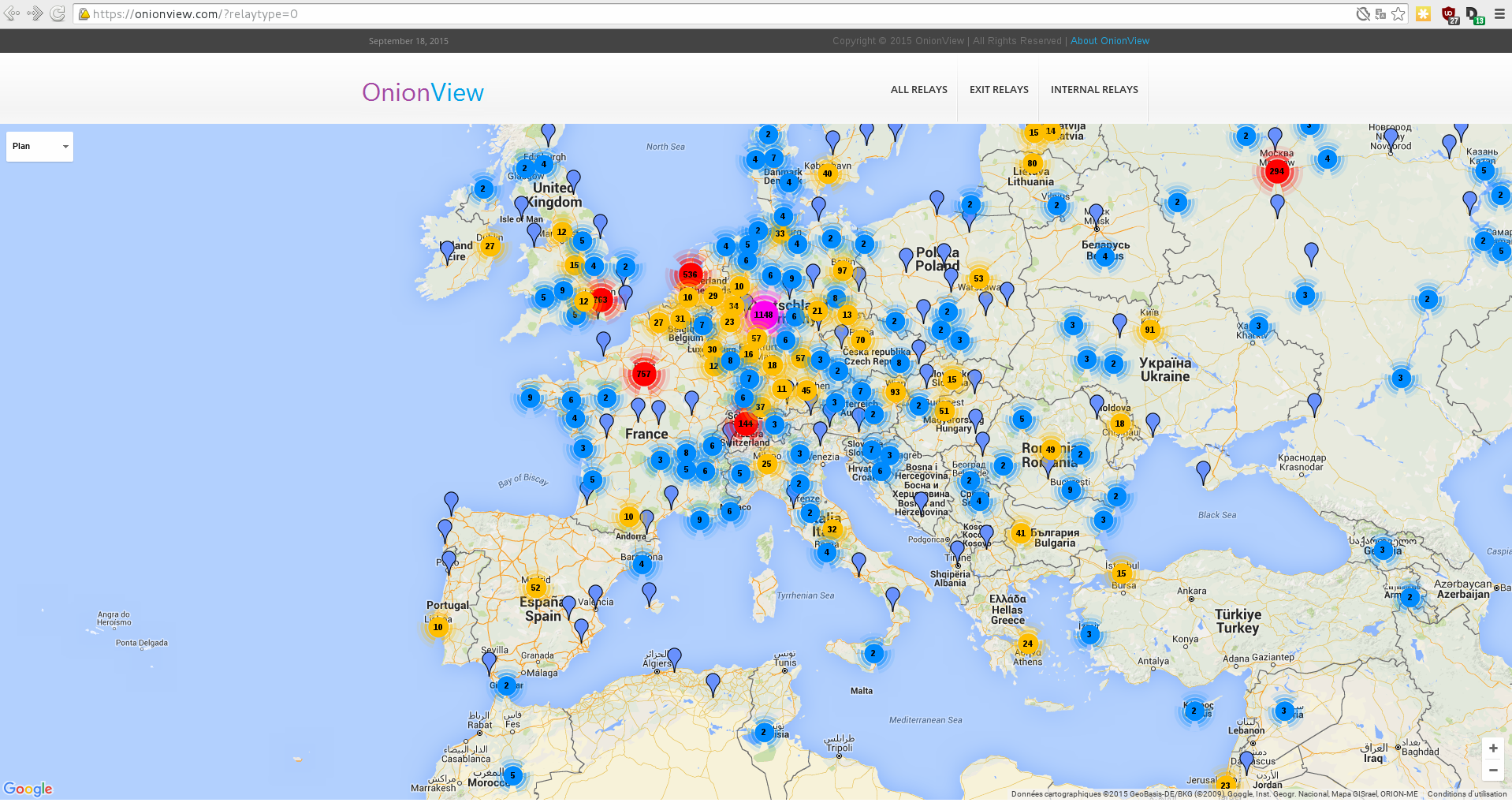
Task: Open the Plan map type dropdown
Action: tap(39, 146)
